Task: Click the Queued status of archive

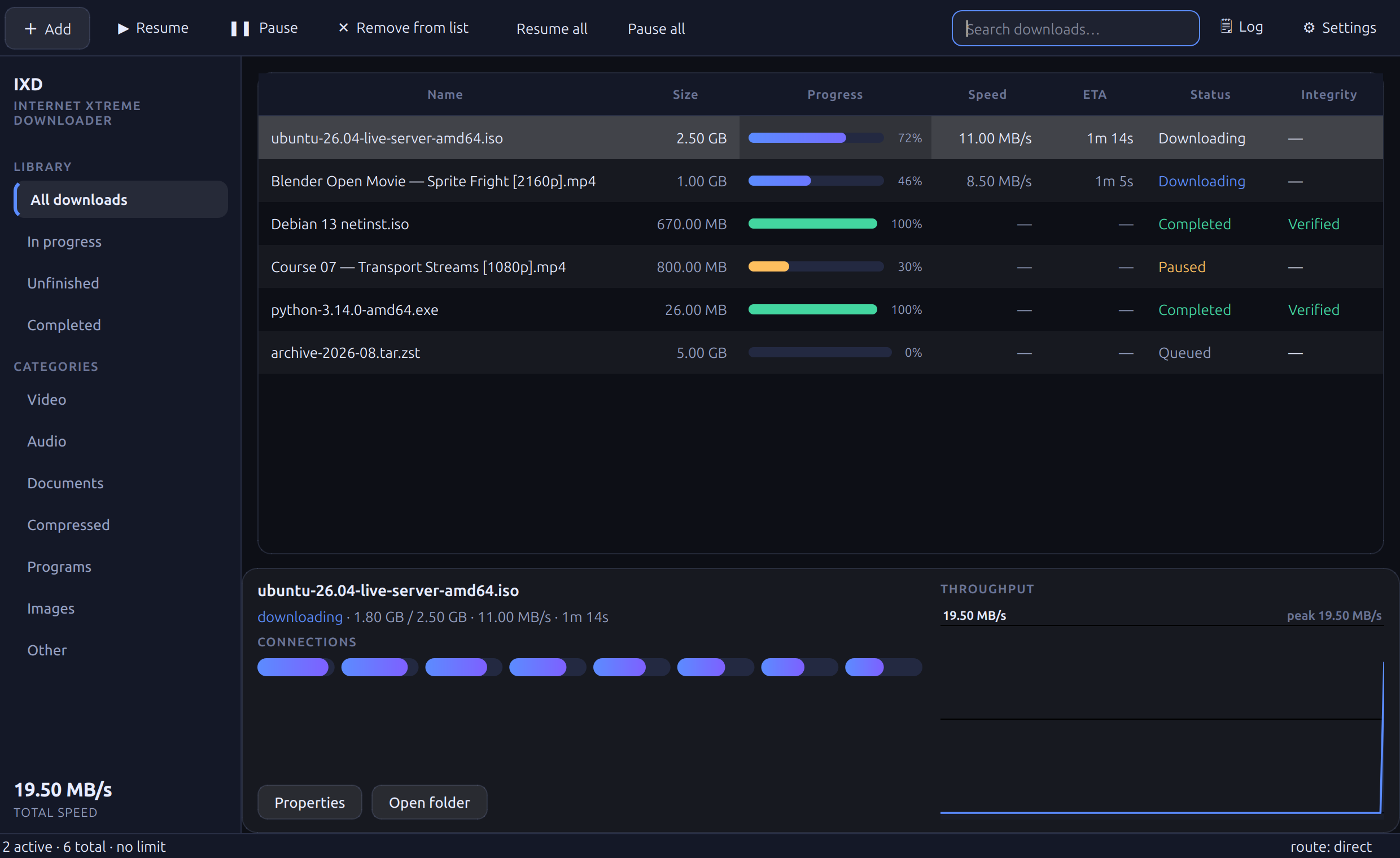Action: click(1184, 352)
